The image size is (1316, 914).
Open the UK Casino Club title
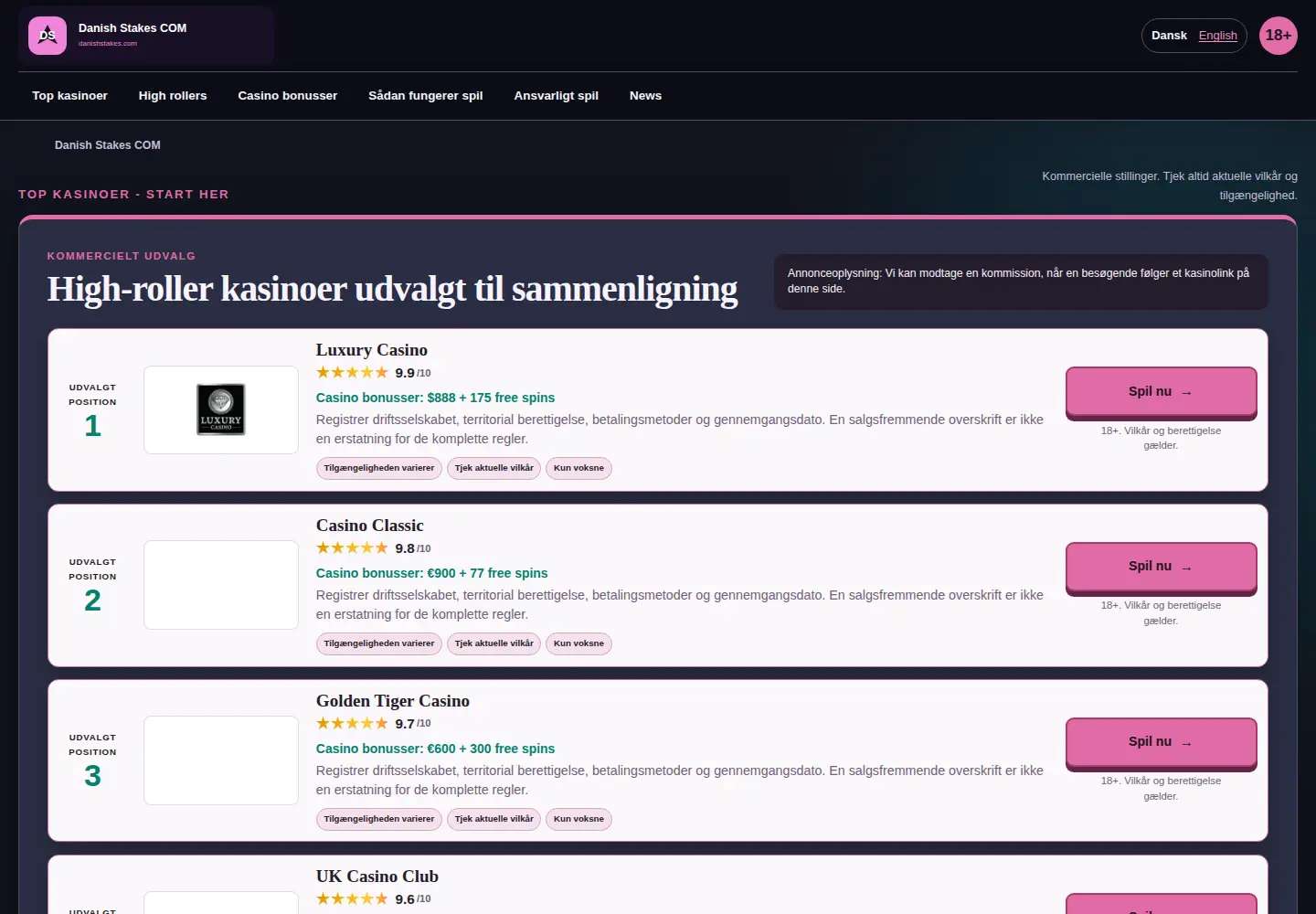pos(377,877)
